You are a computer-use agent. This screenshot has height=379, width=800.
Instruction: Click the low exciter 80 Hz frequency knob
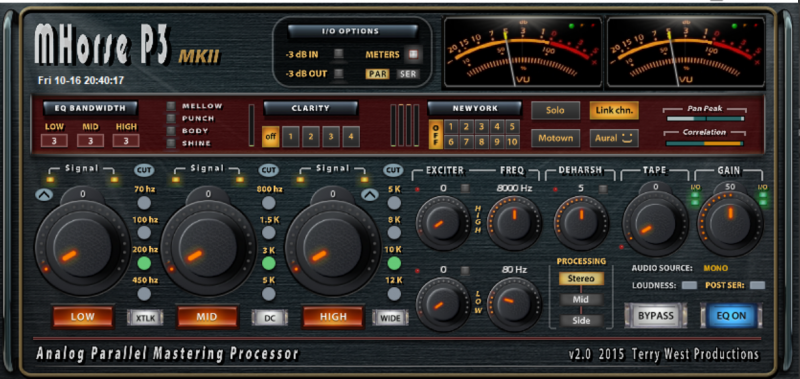coord(514,304)
